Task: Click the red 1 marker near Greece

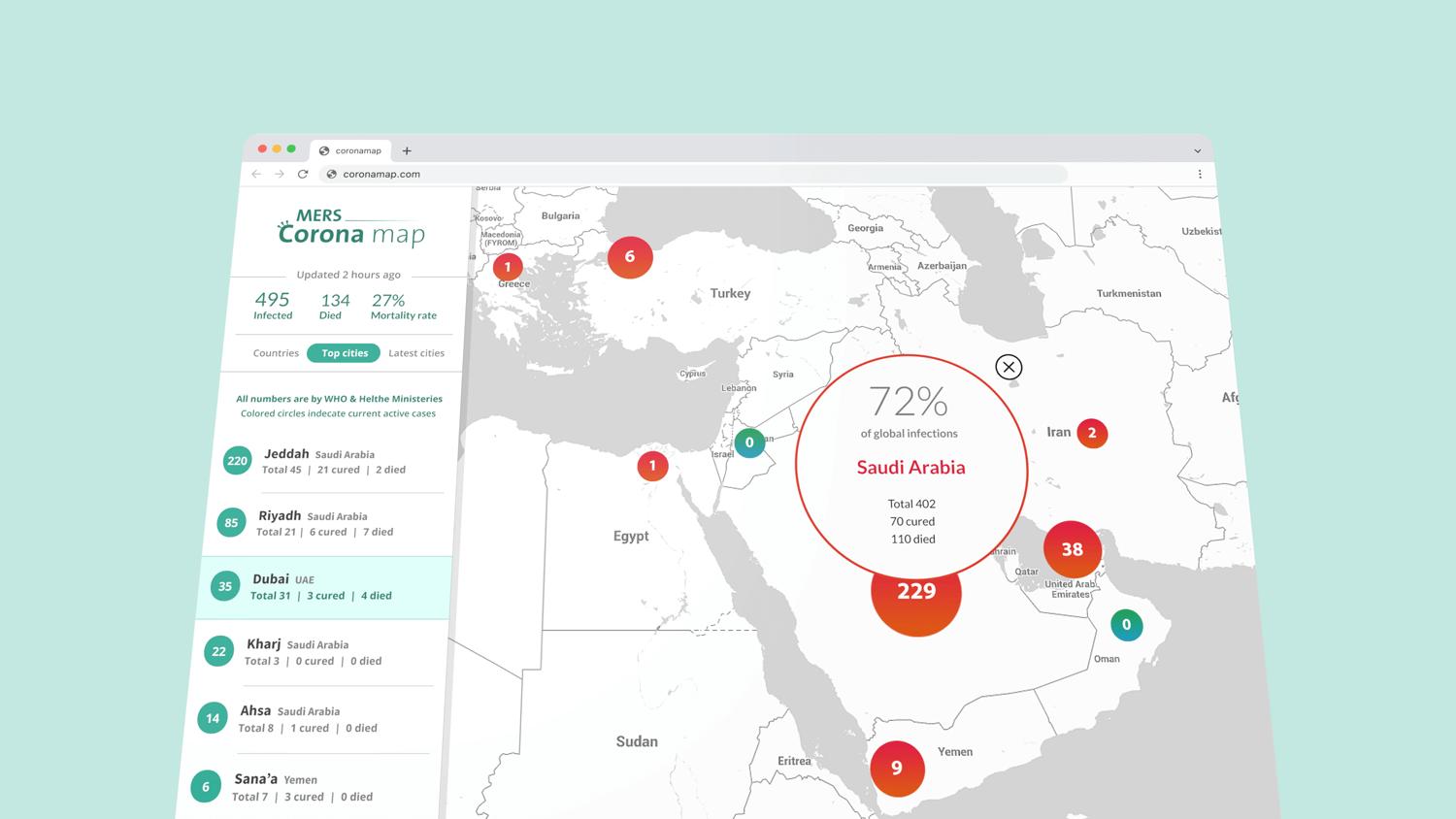Action: tap(508, 267)
